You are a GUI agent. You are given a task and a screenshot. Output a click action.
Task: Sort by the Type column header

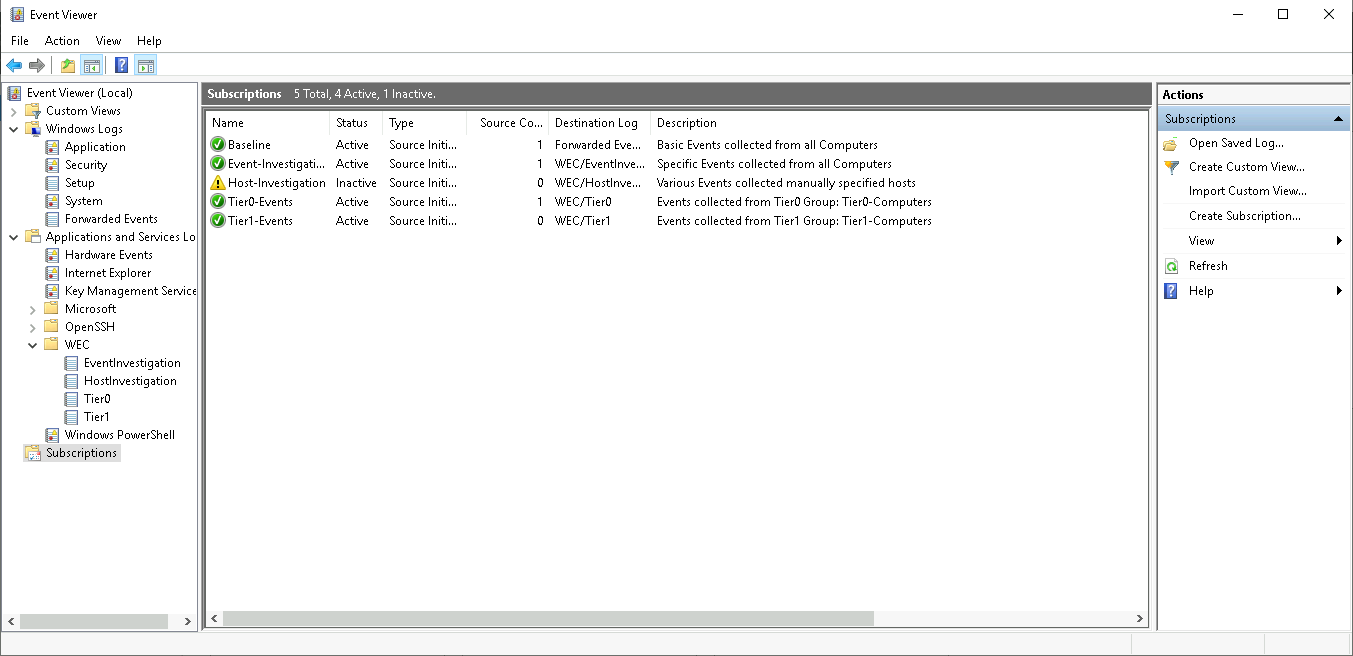425,123
